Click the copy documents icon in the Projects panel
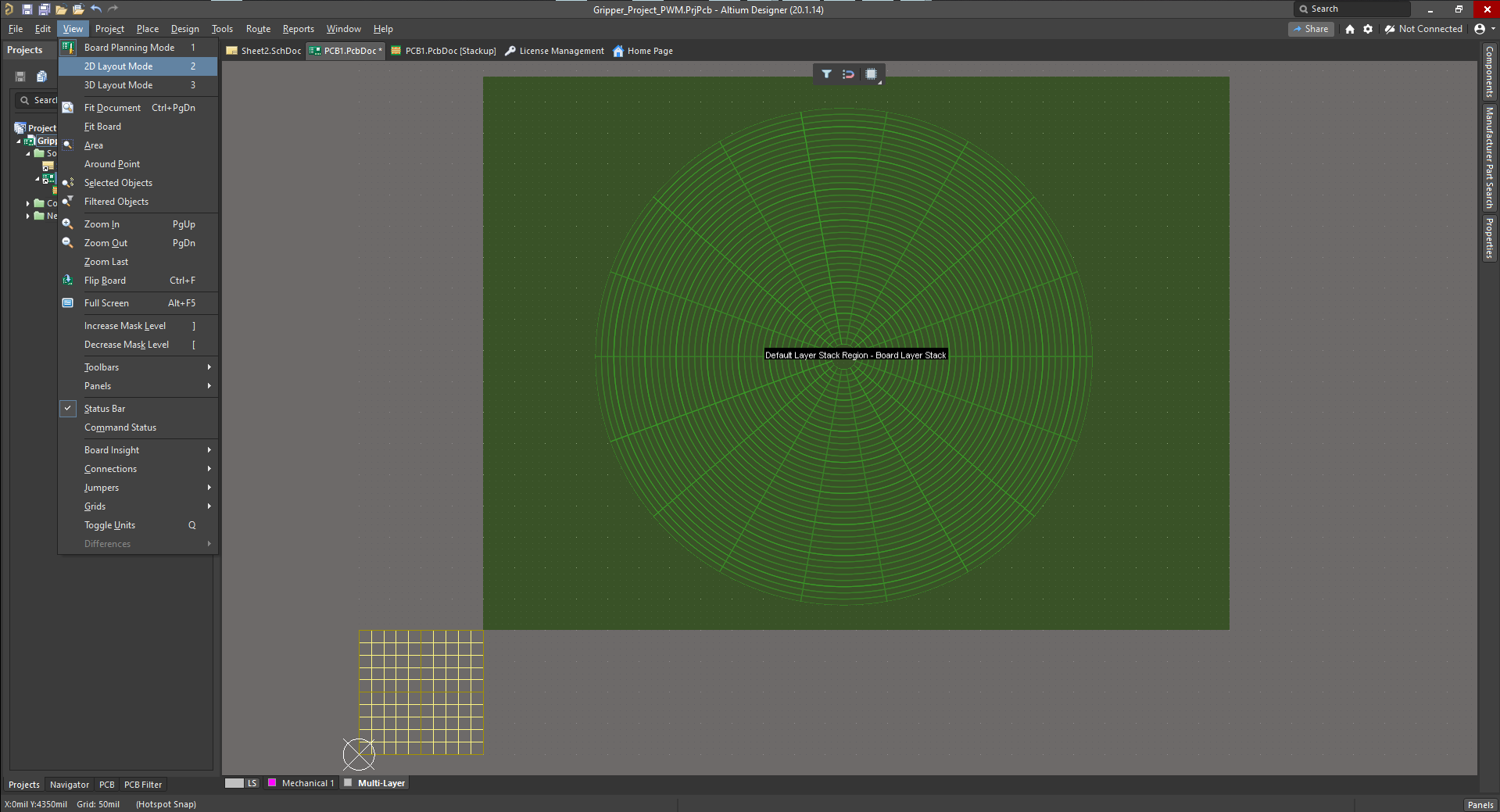Screen dimensions: 1500x812 click(x=42, y=77)
